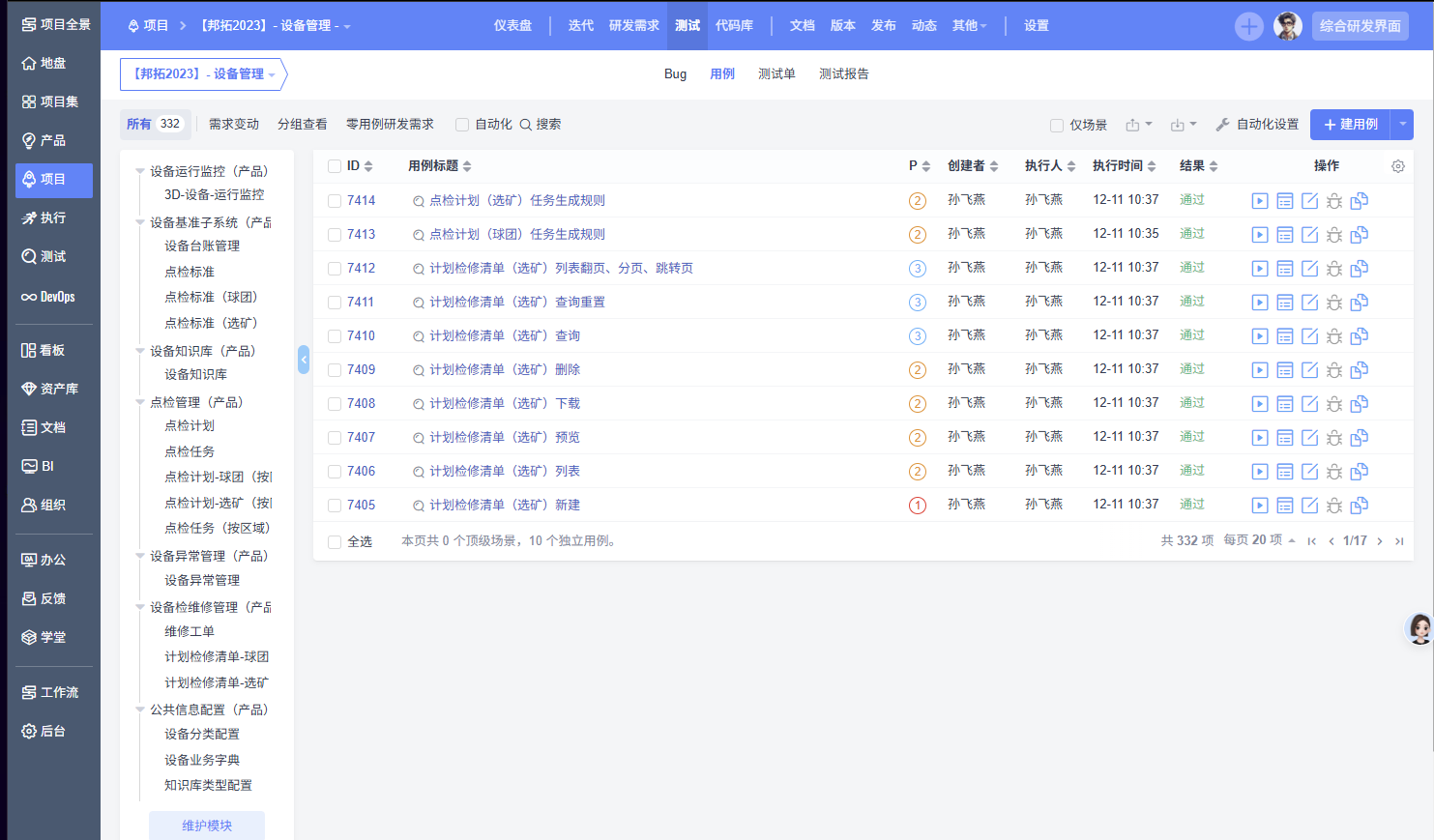Click the 维护模块 button
The width and height of the screenshot is (1434, 840).
(207, 826)
